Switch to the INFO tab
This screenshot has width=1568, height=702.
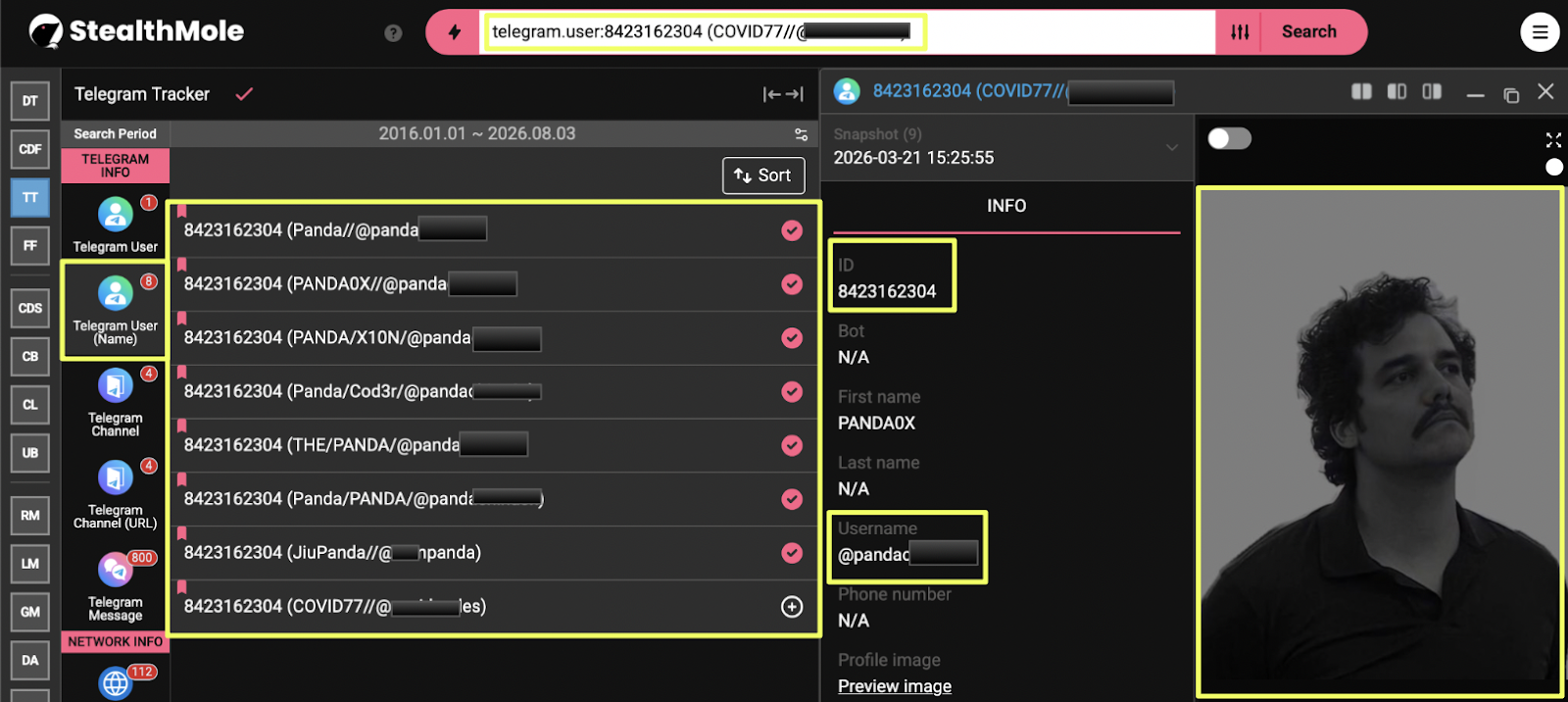pos(1006,206)
